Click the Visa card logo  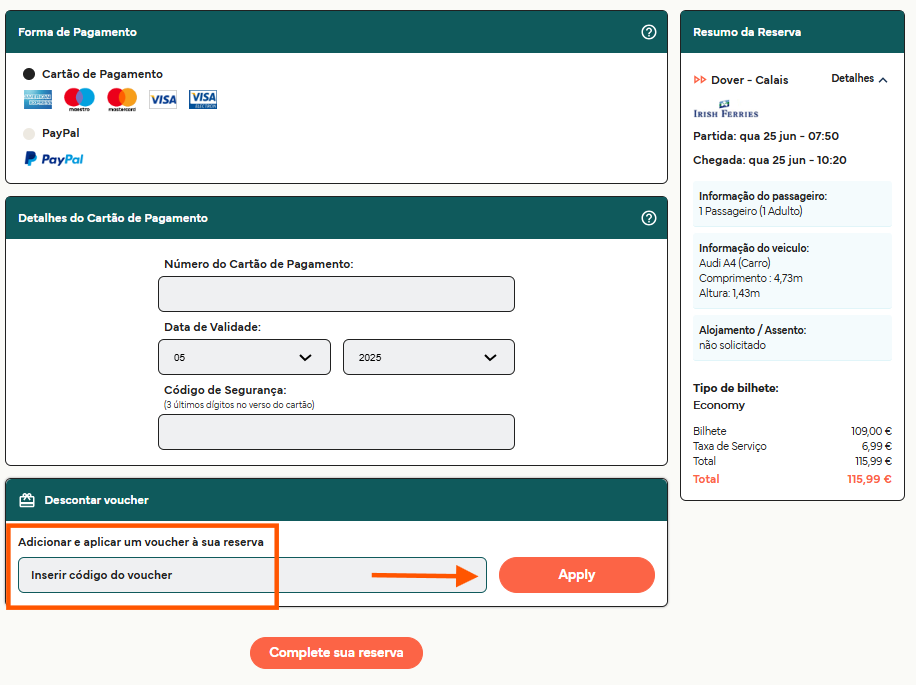tap(163, 99)
